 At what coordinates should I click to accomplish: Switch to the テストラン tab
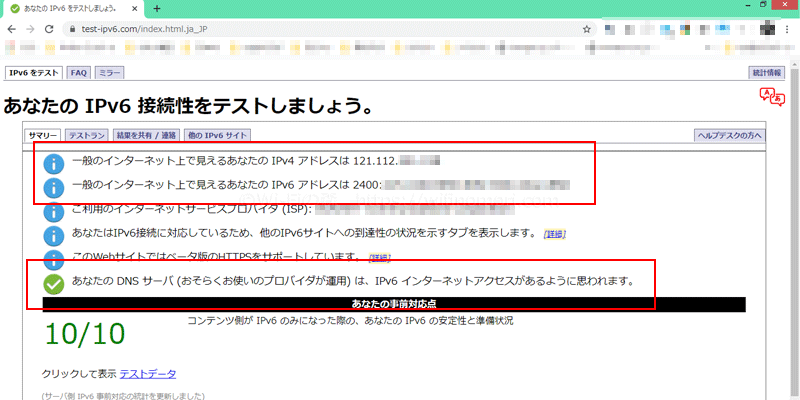point(87,135)
